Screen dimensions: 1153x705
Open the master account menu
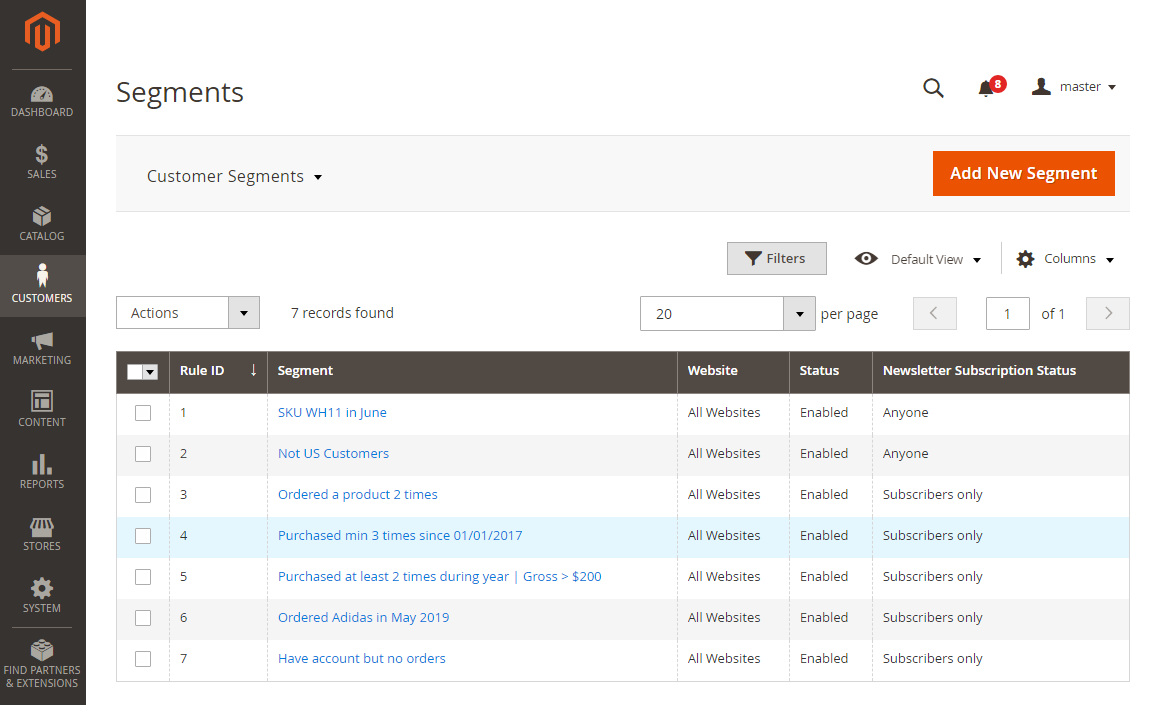point(1073,86)
